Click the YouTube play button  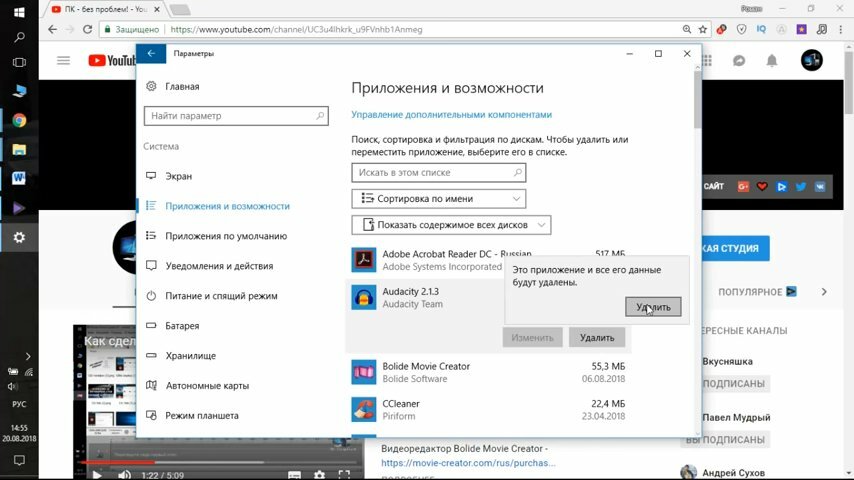[x=97, y=475]
